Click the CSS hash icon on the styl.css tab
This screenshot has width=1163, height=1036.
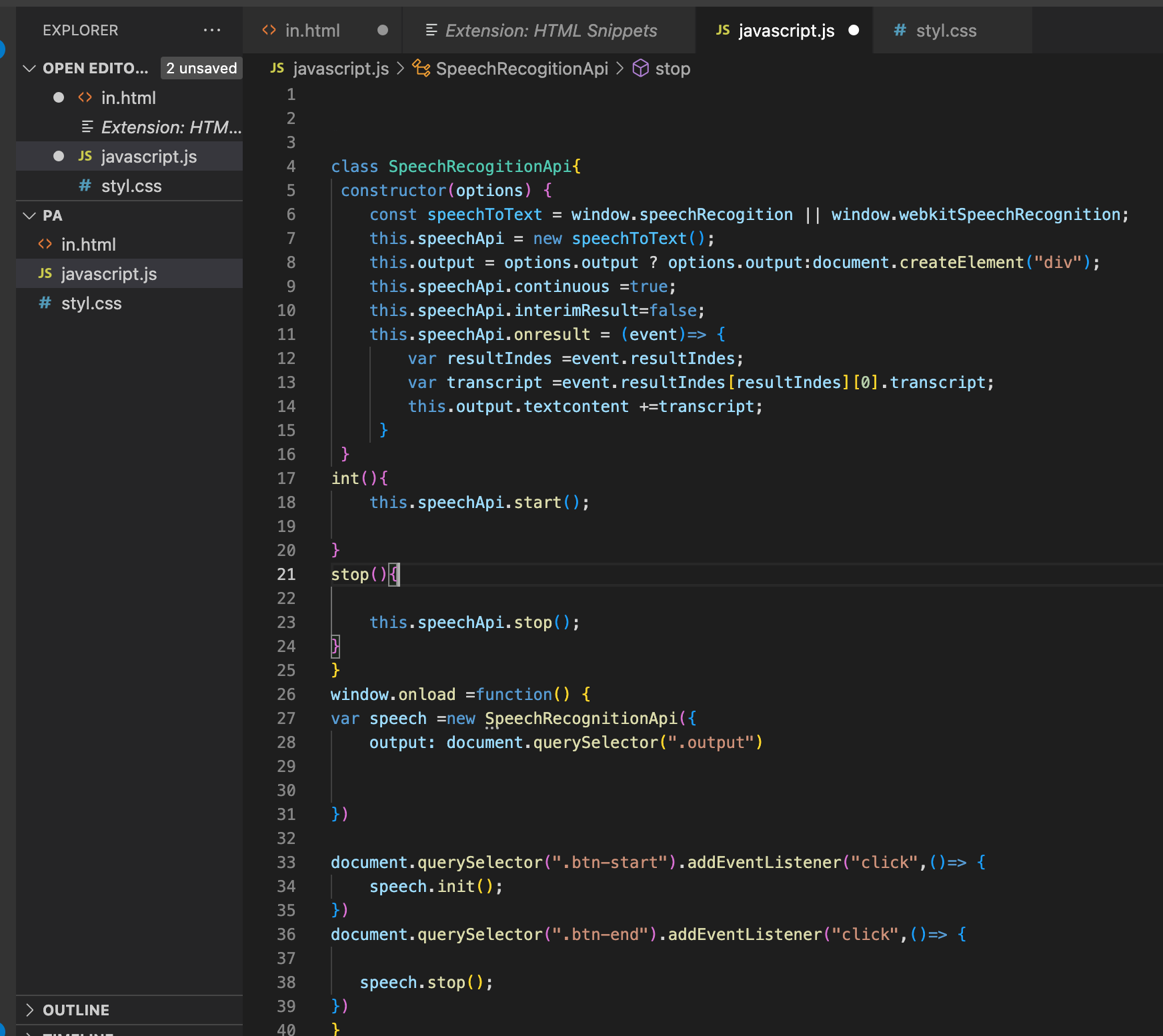point(900,30)
